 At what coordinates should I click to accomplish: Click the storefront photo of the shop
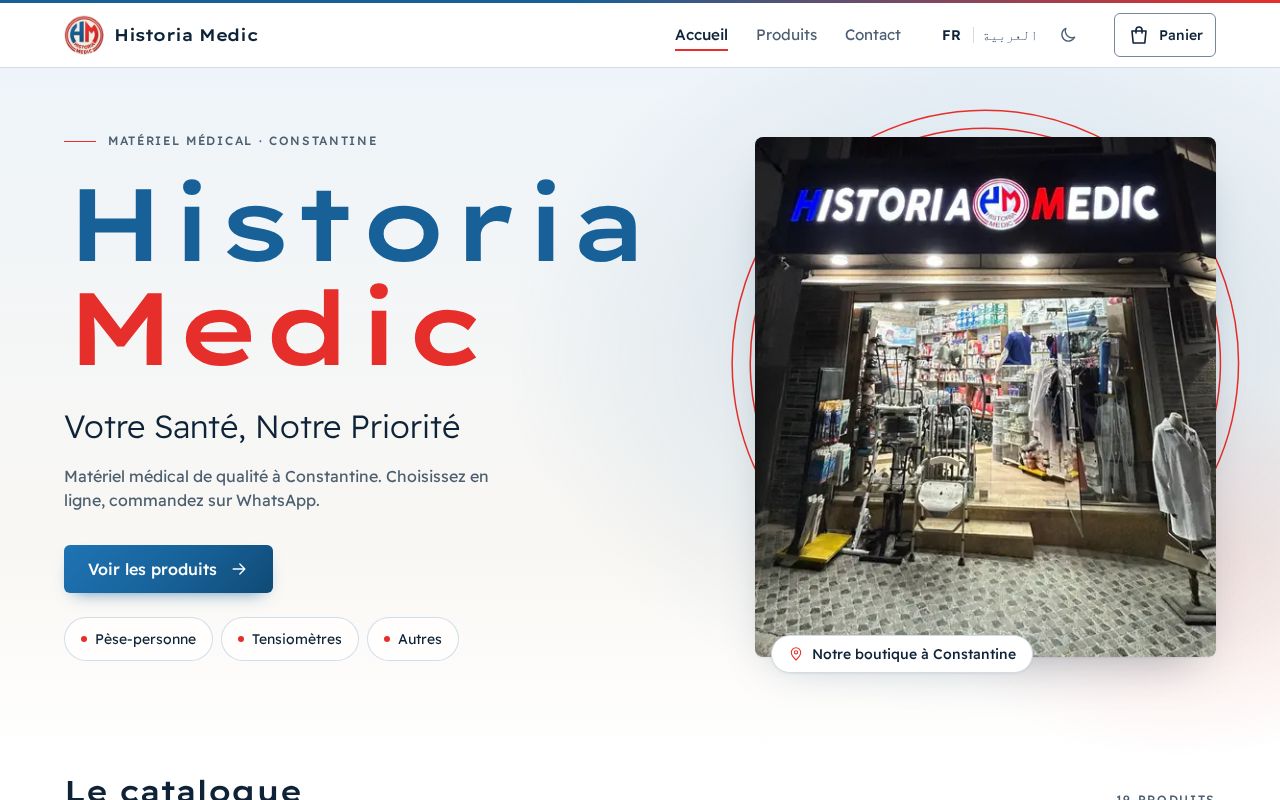pyautogui.click(x=985, y=397)
